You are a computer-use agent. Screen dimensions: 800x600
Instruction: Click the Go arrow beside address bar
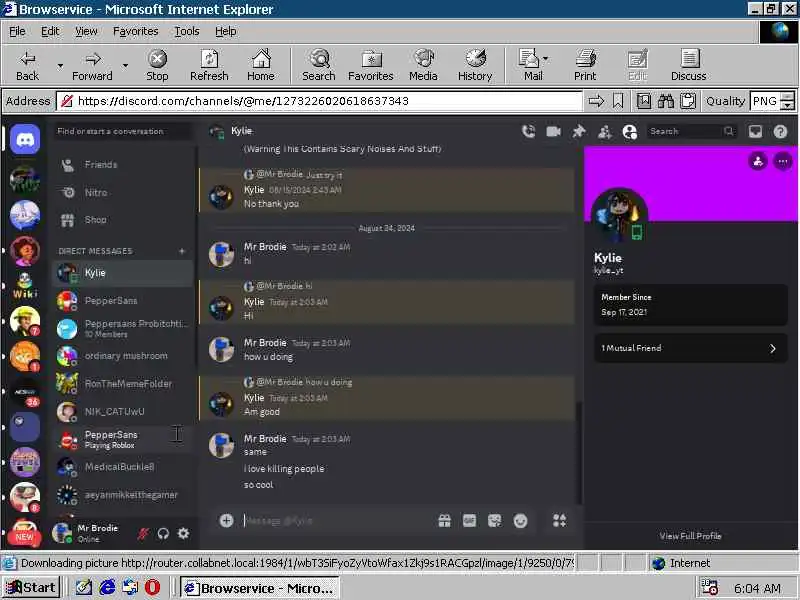[596, 101]
